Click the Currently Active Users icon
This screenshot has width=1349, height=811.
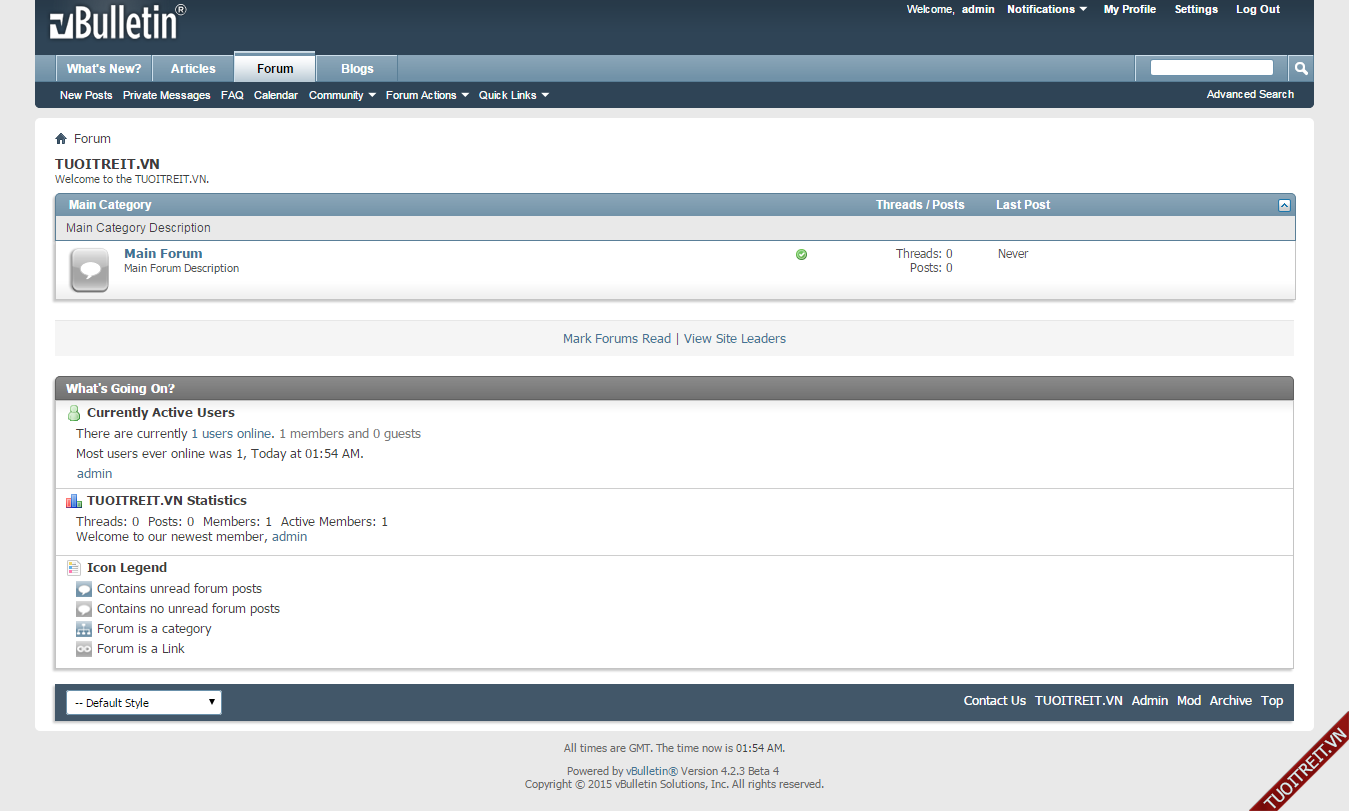click(73, 413)
